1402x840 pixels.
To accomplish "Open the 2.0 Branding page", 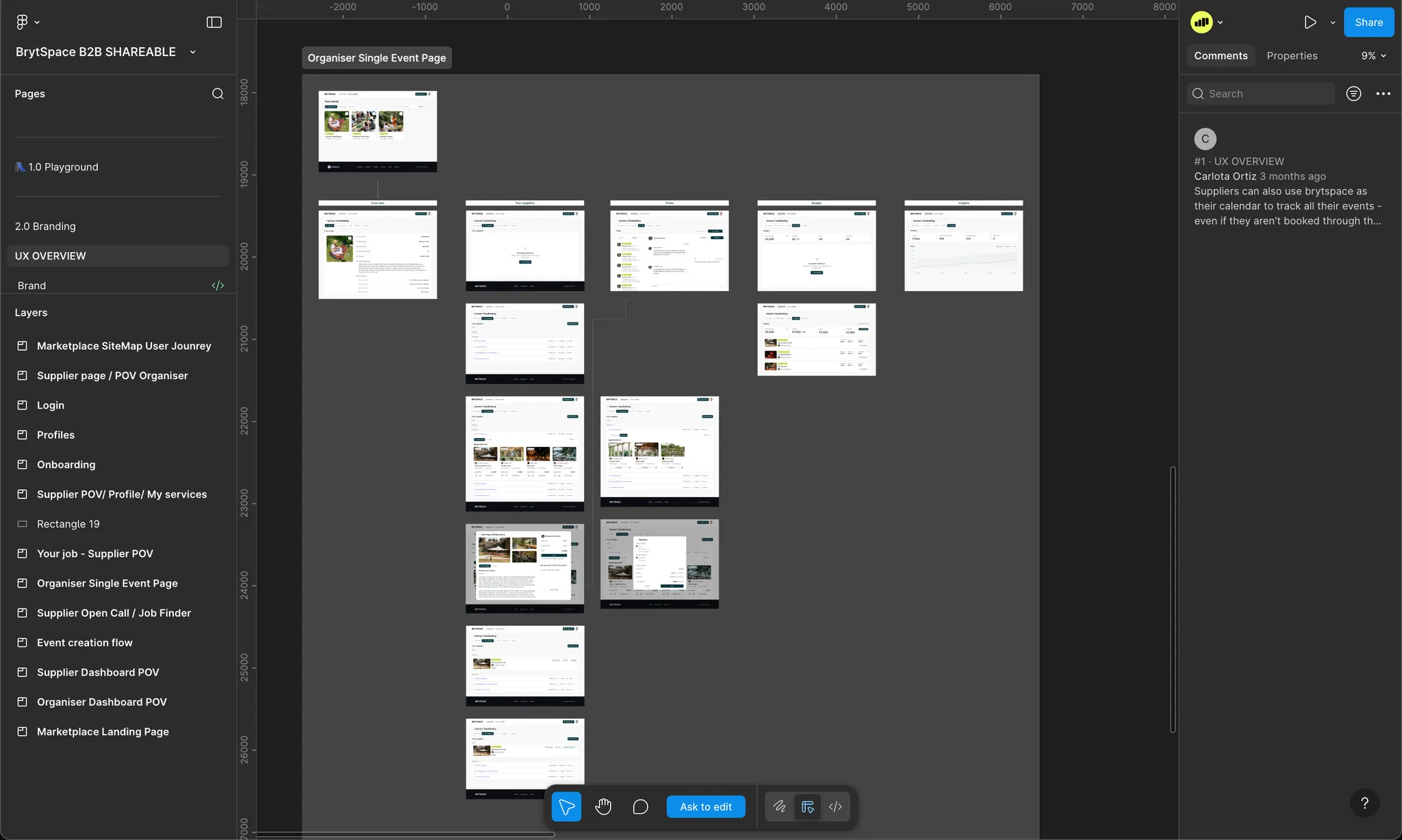I will point(45,226).
